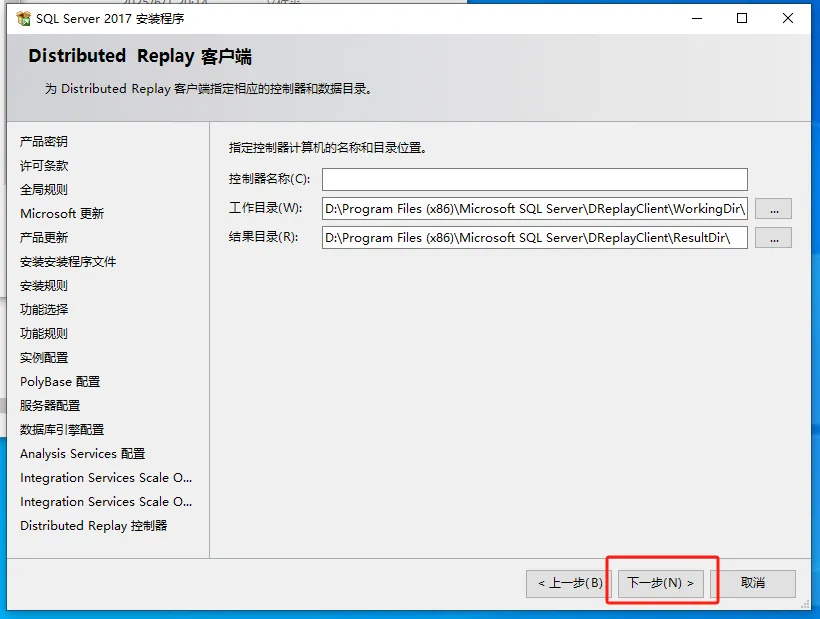Browse for the result directory folder
The height and width of the screenshot is (619, 820).
coord(773,238)
